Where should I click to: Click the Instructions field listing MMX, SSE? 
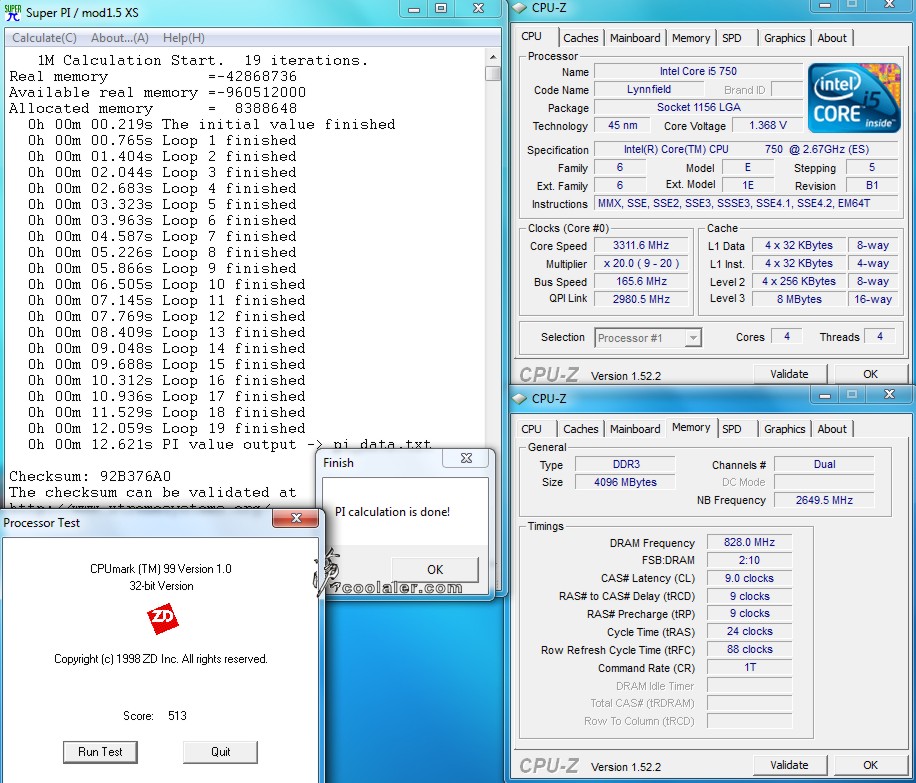pyautogui.click(x=746, y=203)
